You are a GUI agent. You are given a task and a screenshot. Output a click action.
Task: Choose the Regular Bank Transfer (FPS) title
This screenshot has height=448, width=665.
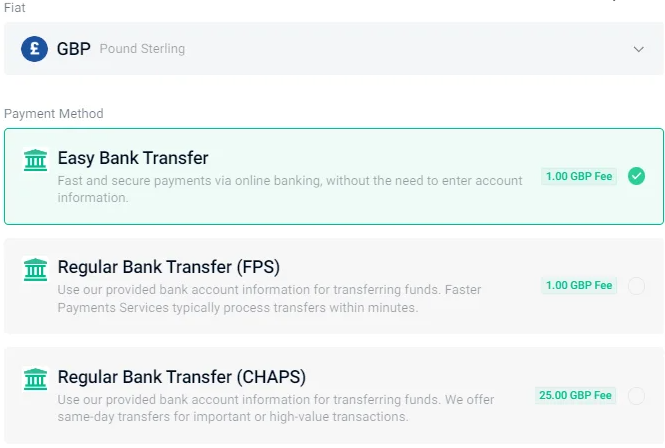(168, 267)
